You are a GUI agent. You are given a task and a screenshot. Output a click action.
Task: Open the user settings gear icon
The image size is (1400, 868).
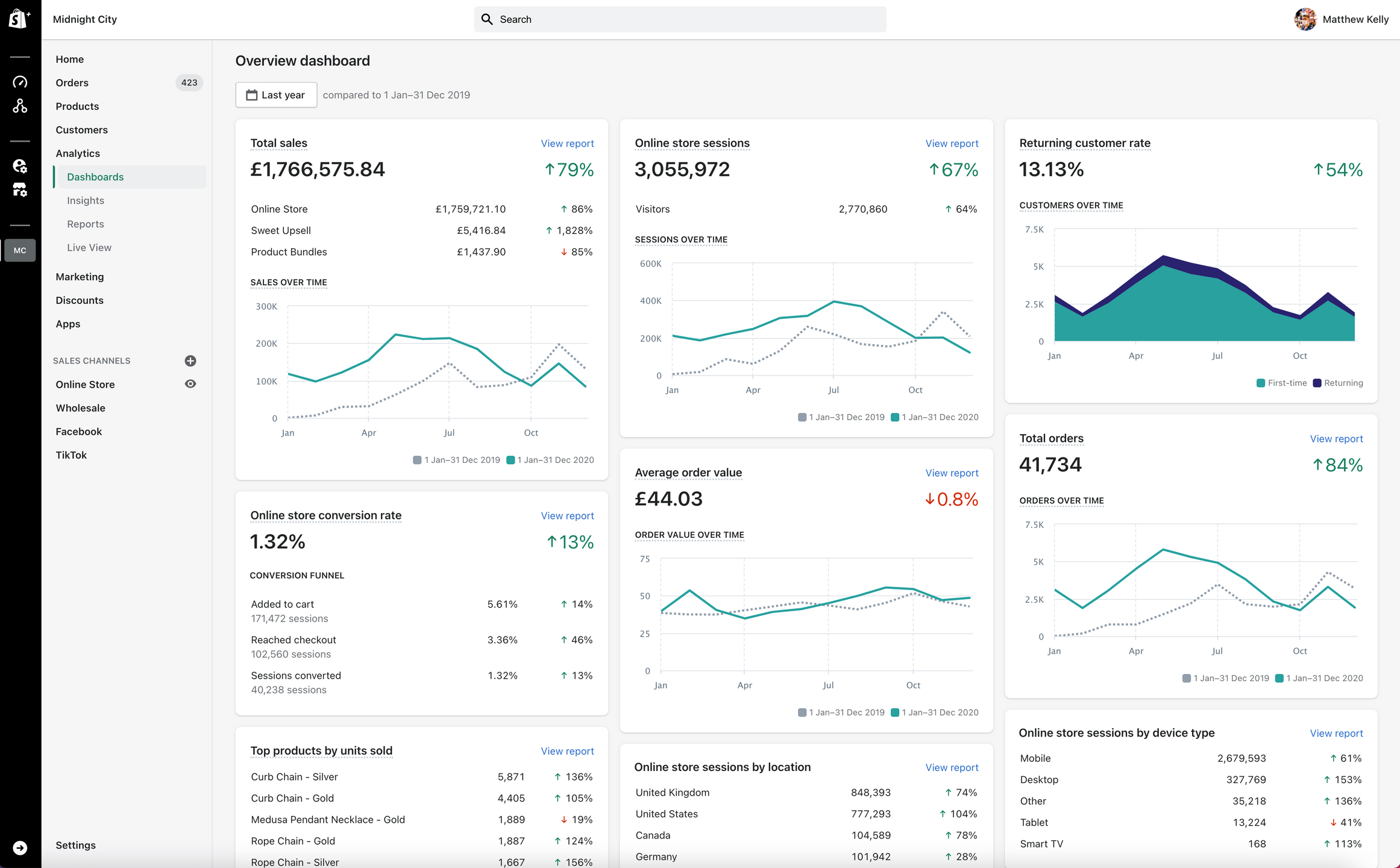pos(20,166)
